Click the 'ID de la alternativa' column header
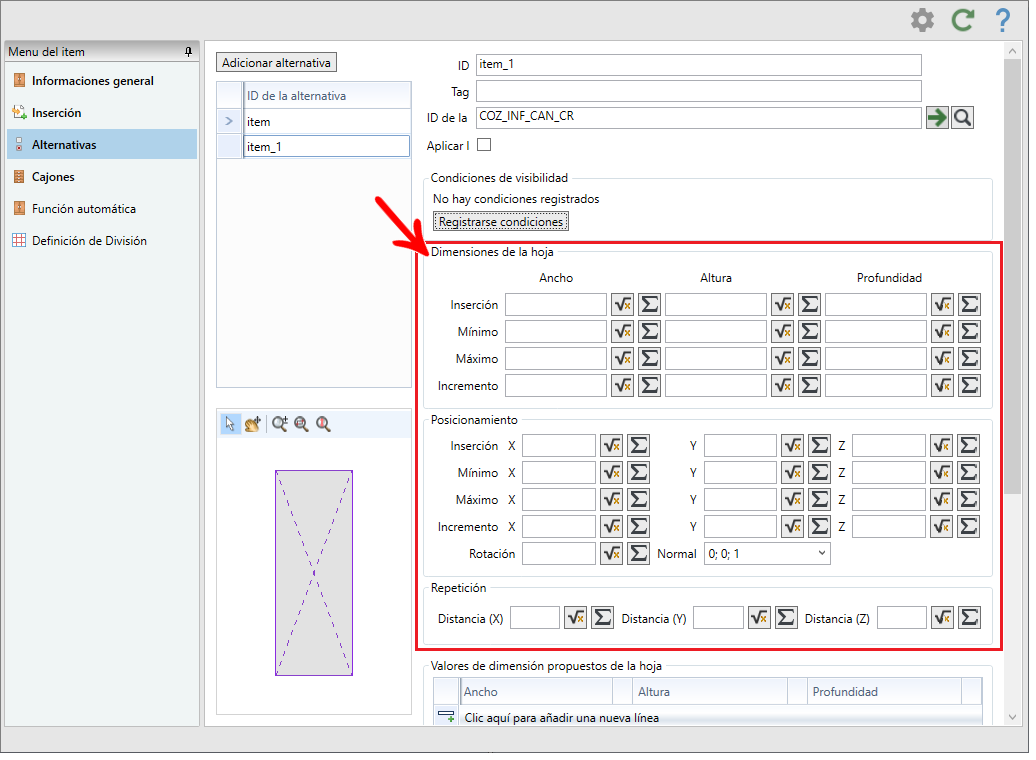 (x=326, y=96)
